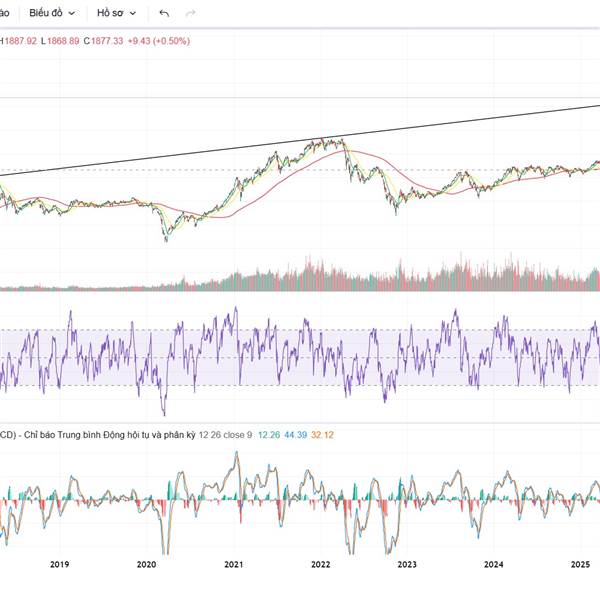This screenshot has width=600, height=600.
Task: Click the undo arrow icon
Action: 164,13
